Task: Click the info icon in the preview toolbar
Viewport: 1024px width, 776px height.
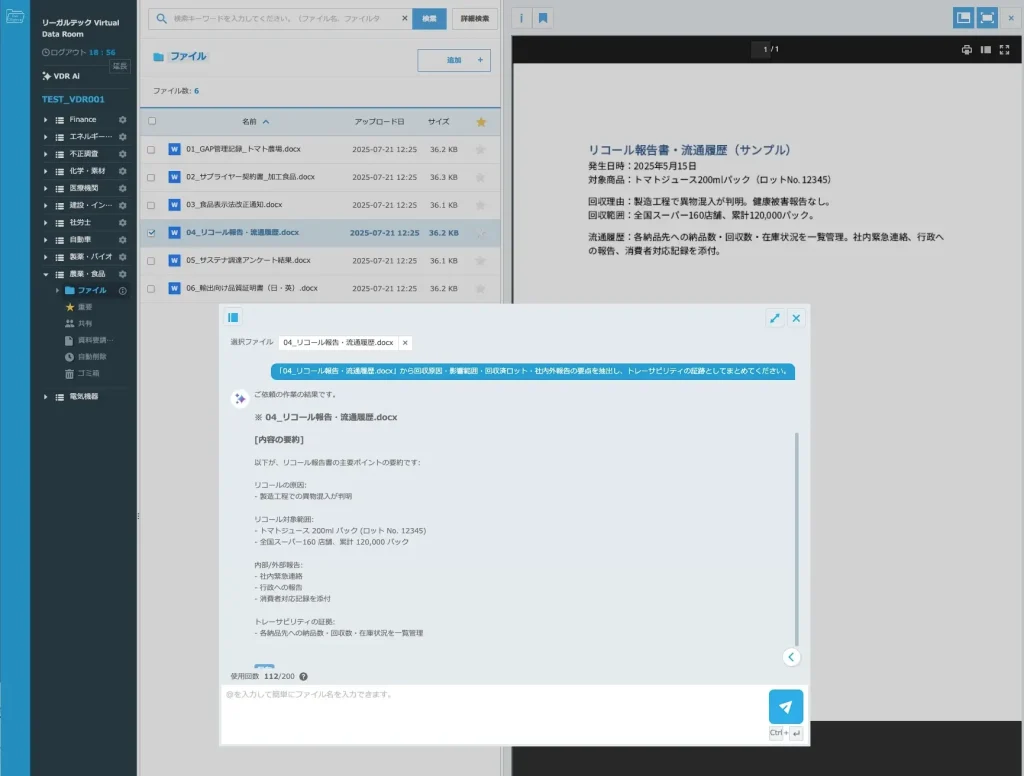Action: click(x=523, y=18)
